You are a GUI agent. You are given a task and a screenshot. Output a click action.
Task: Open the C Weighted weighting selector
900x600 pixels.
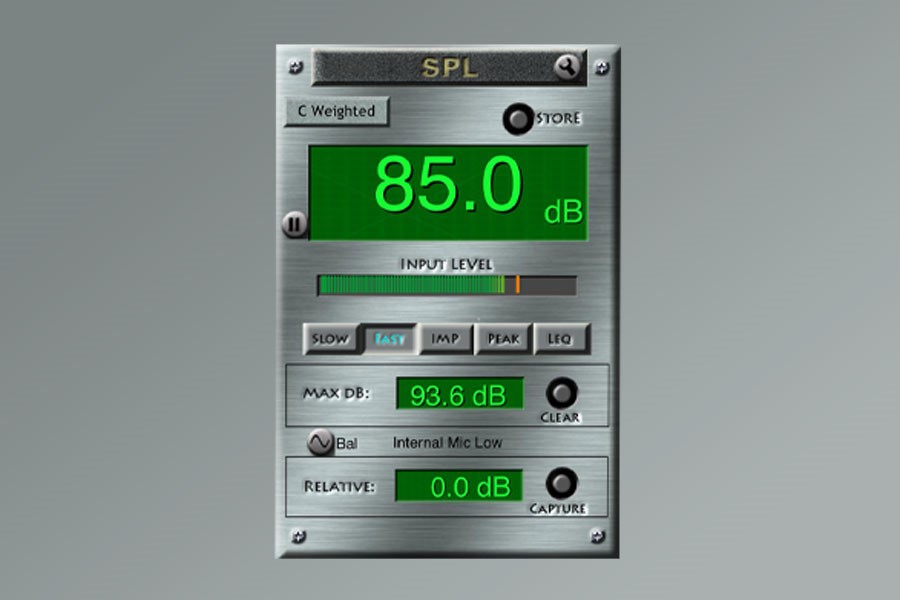[337, 111]
